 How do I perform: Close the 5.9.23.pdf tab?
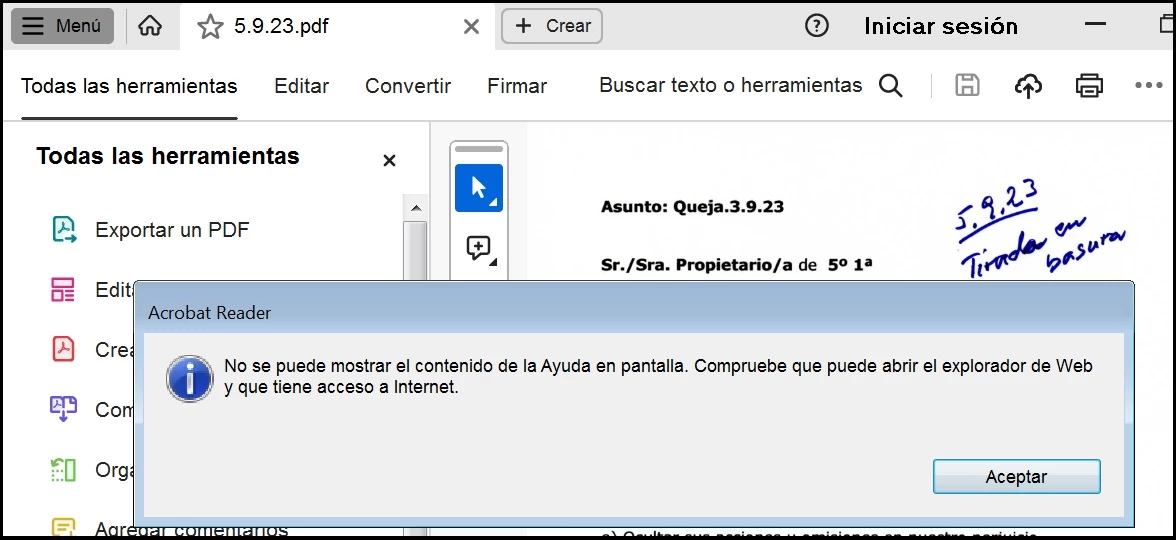[471, 27]
